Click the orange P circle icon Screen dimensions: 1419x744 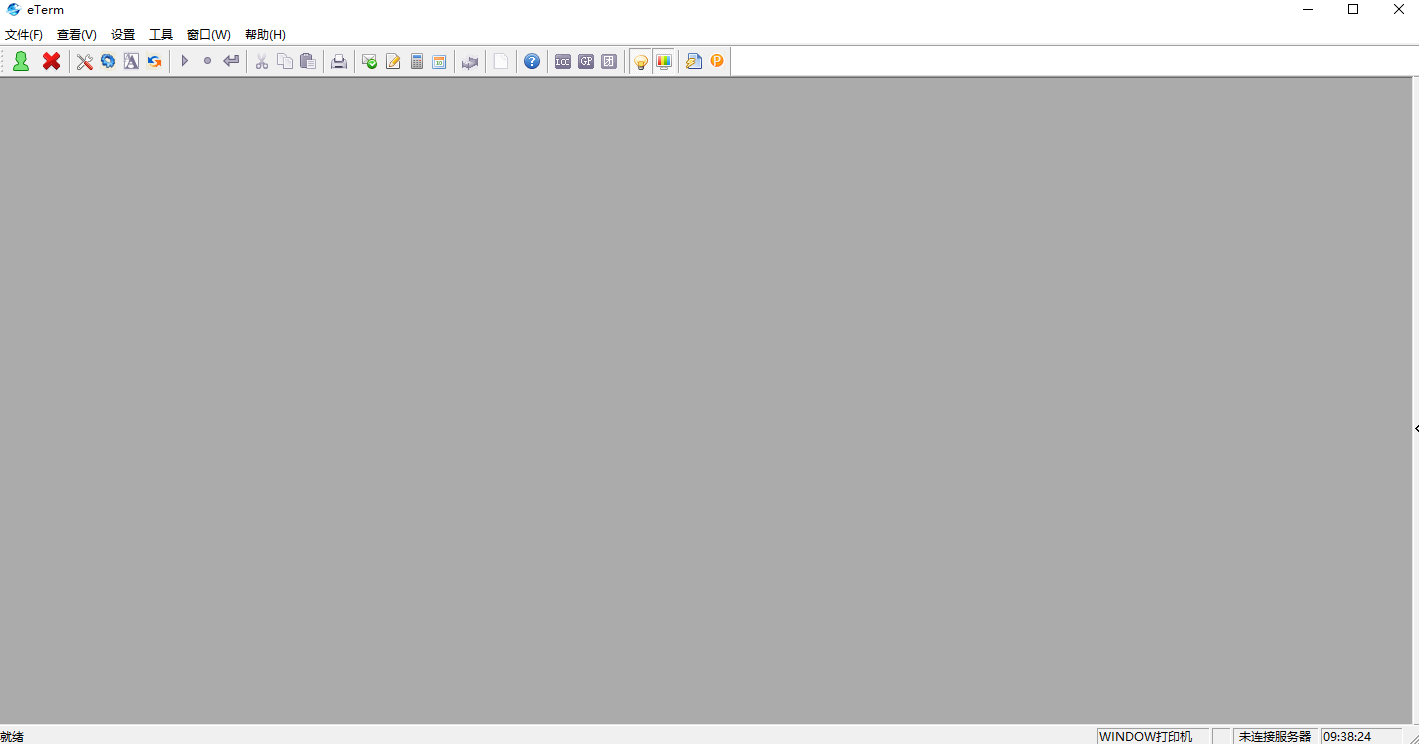pos(717,62)
